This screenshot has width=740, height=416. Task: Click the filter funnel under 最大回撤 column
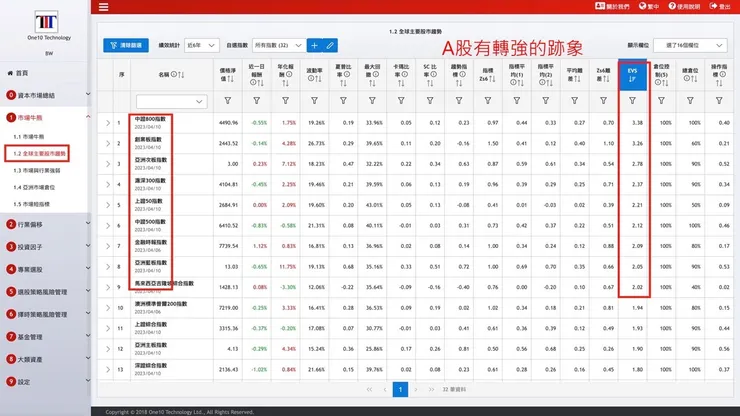point(372,101)
